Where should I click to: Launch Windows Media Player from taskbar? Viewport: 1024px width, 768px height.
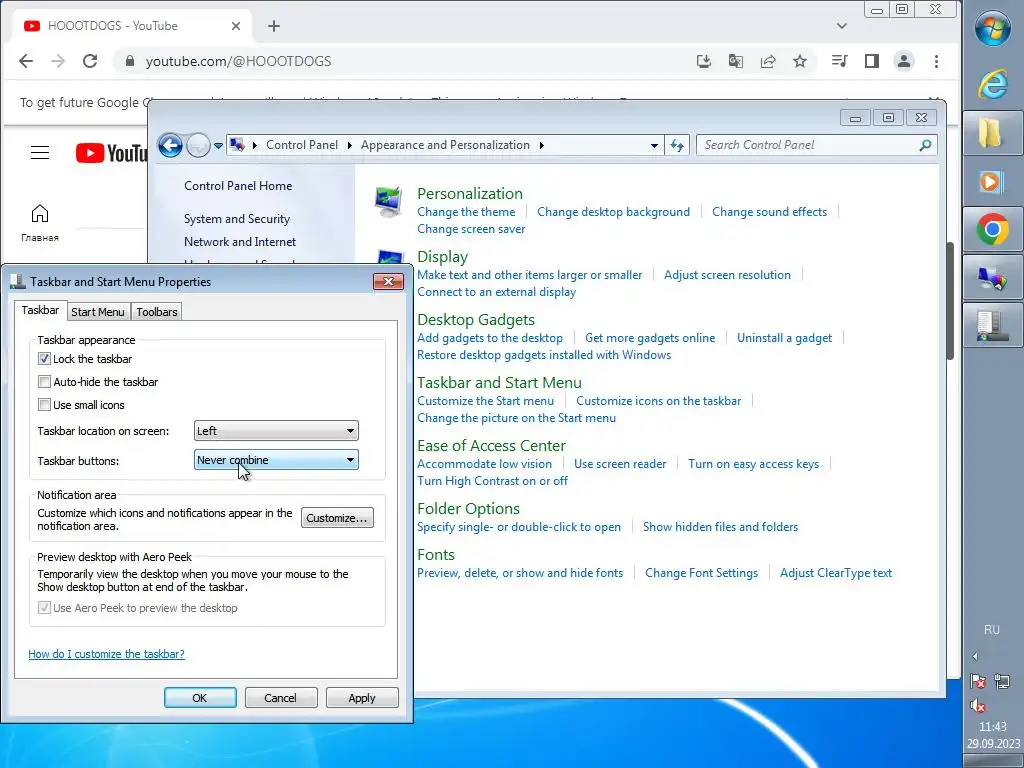tap(993, 181)
